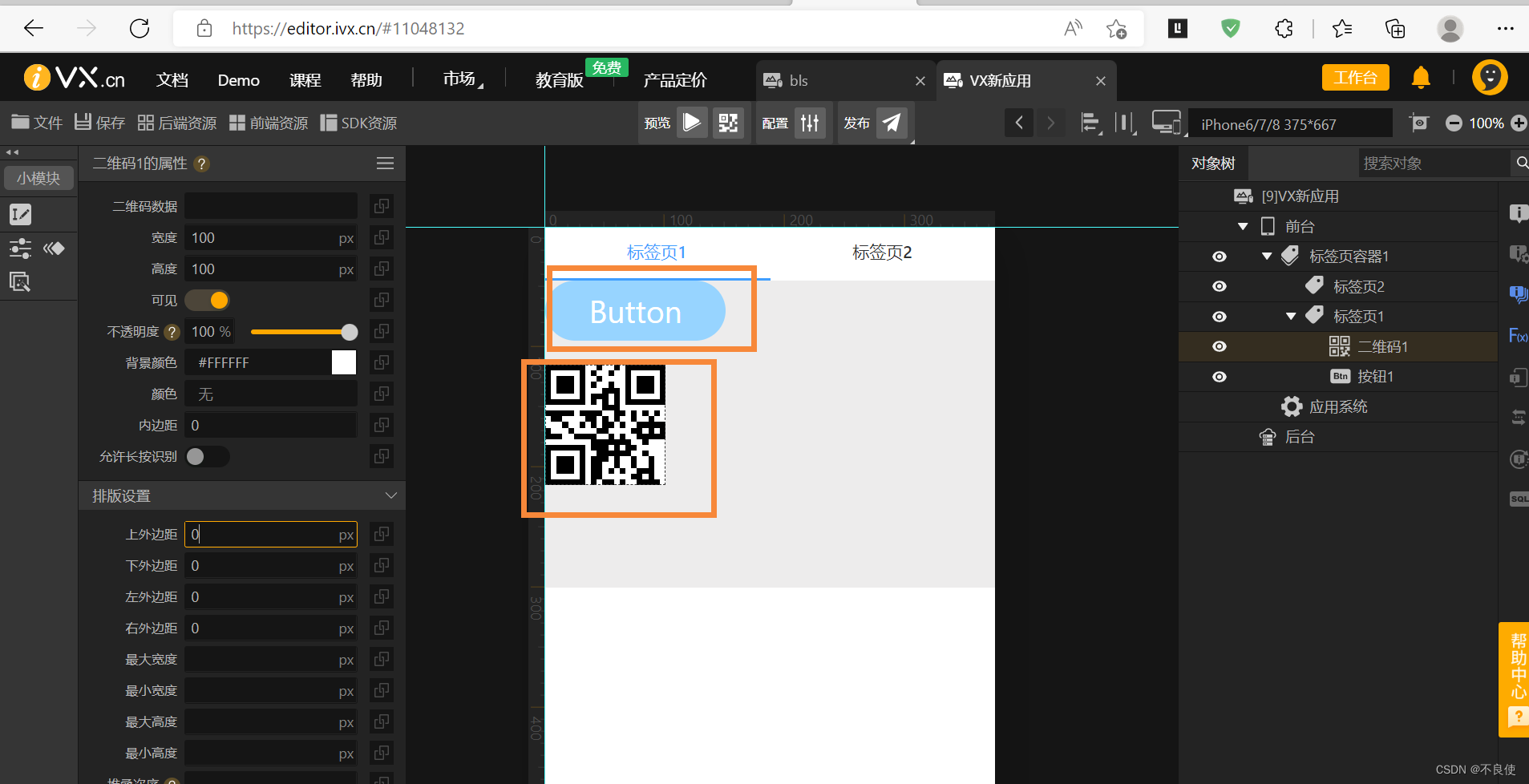Click the preview play icon

692,123
